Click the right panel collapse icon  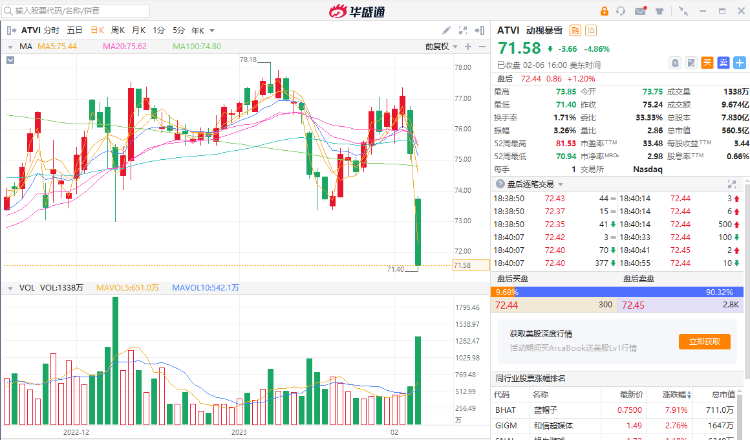(479, 31)
